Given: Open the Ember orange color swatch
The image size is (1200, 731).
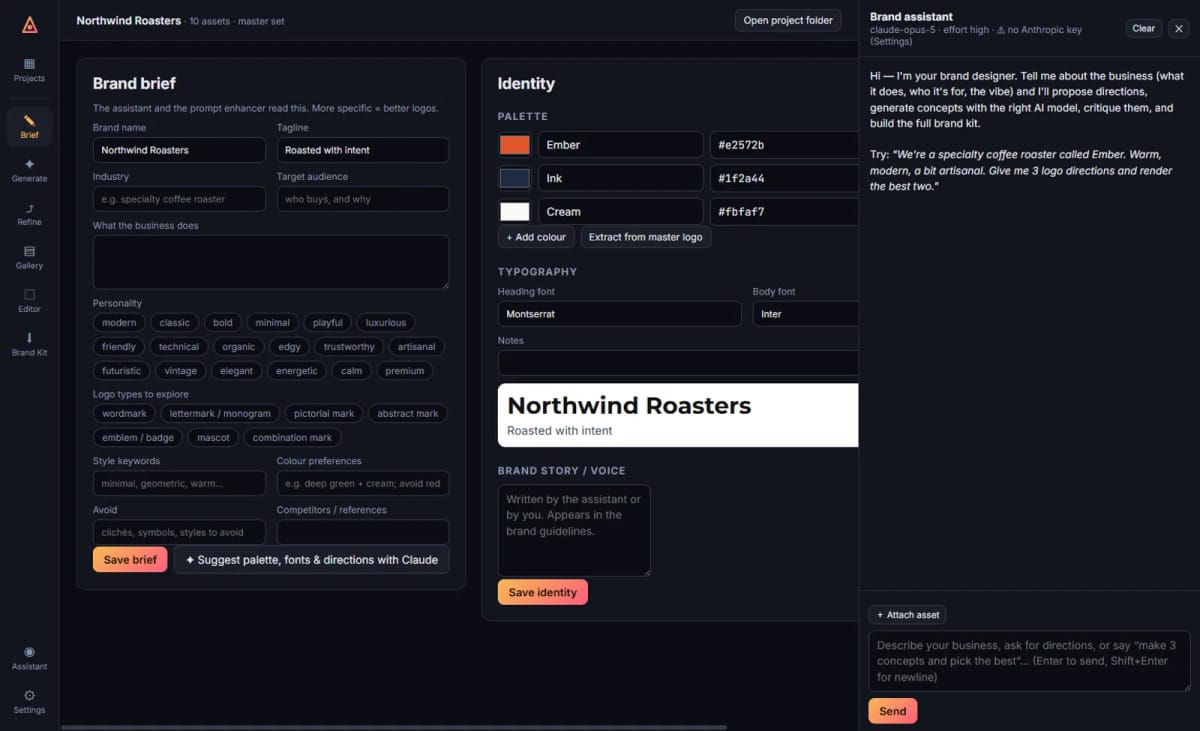Looking at the screenshot, I should tap(514, 145).
